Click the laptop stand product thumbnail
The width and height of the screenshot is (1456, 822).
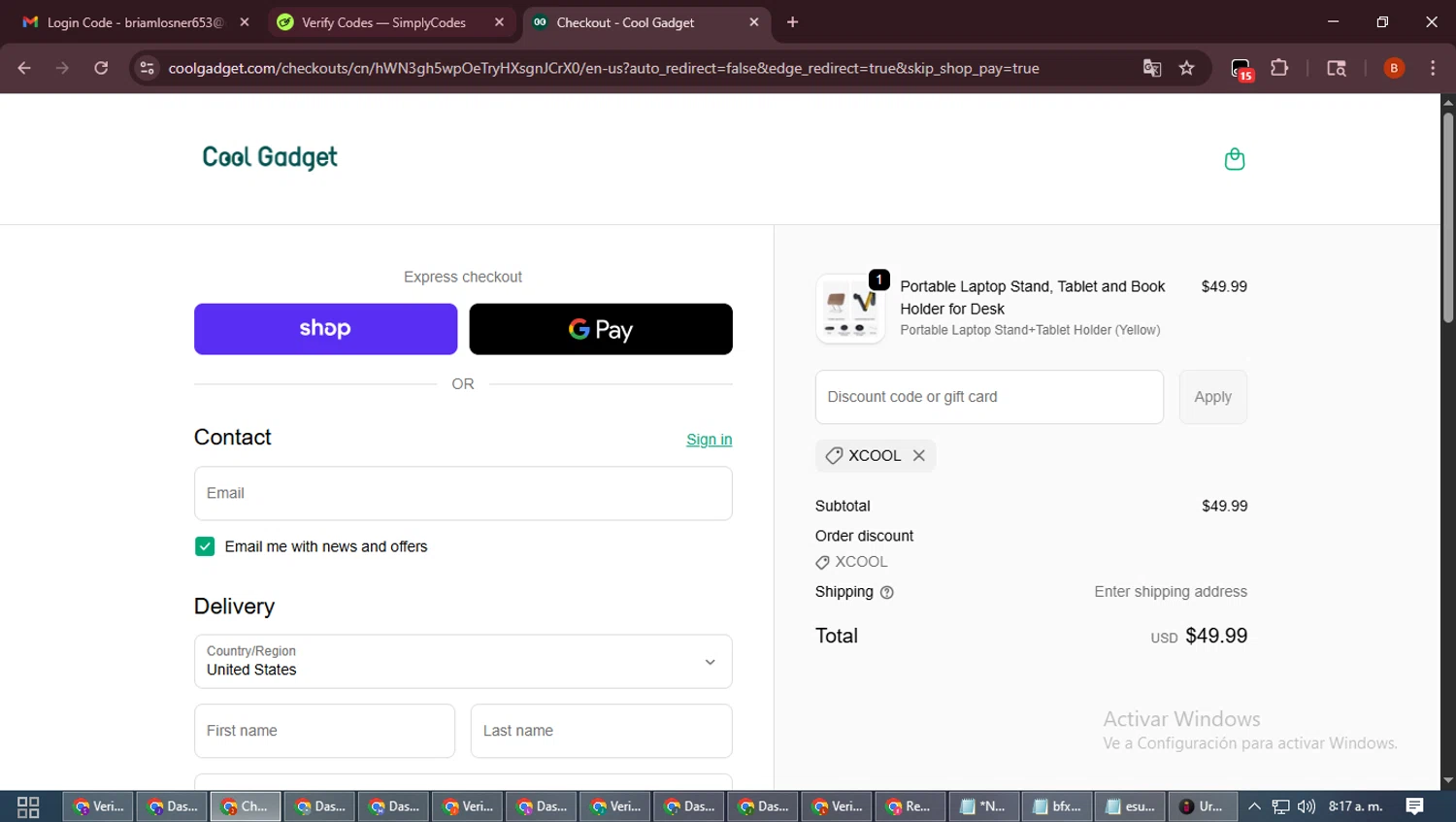[850, 309]
